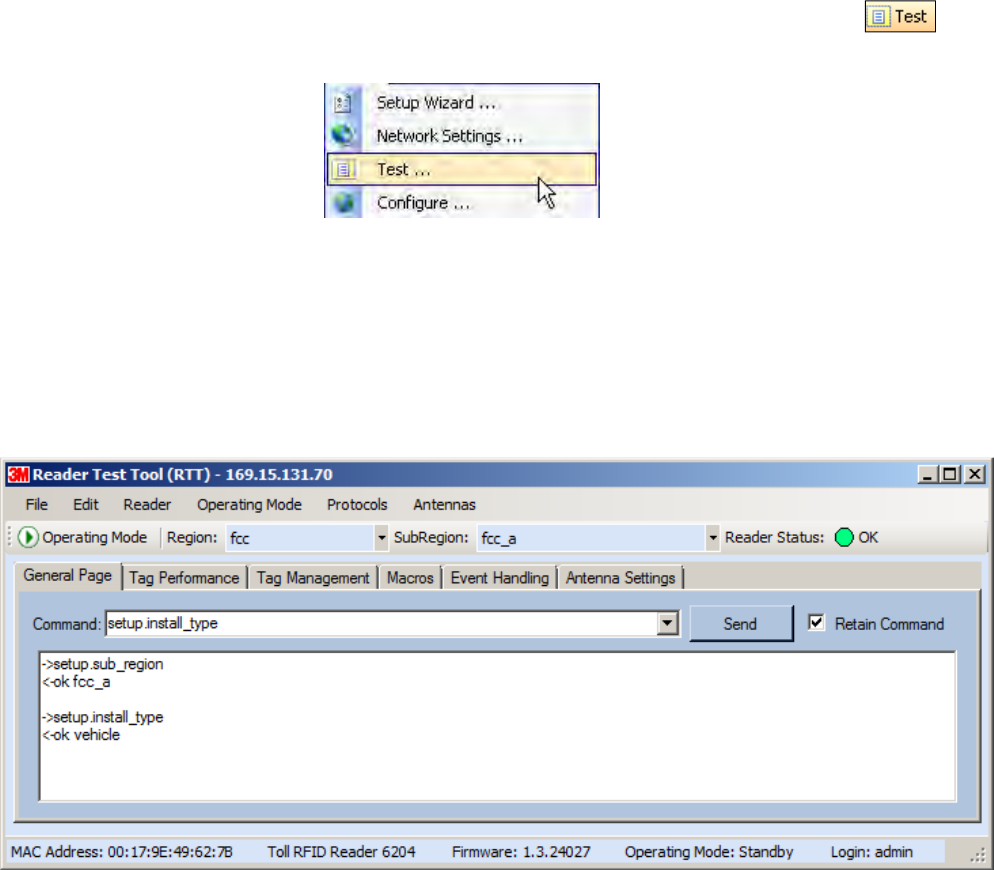Click the MAC Address status bar entry
The image size is (994, 870).
(x=122, y=852)
